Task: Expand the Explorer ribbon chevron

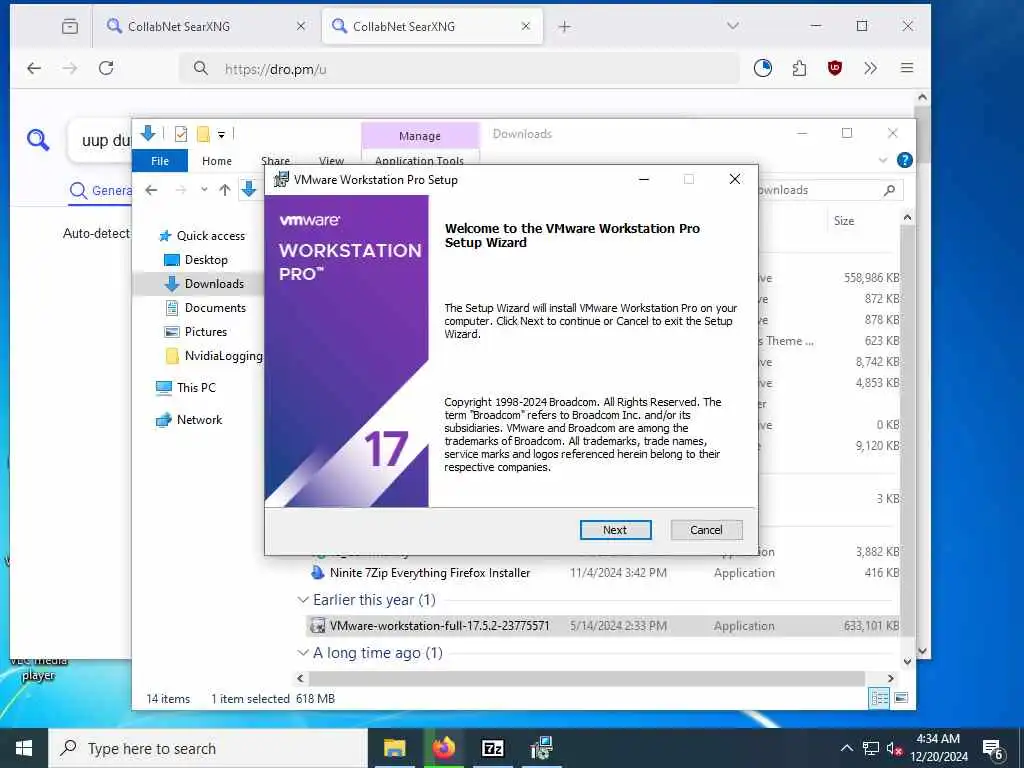Action: point(883,160)
